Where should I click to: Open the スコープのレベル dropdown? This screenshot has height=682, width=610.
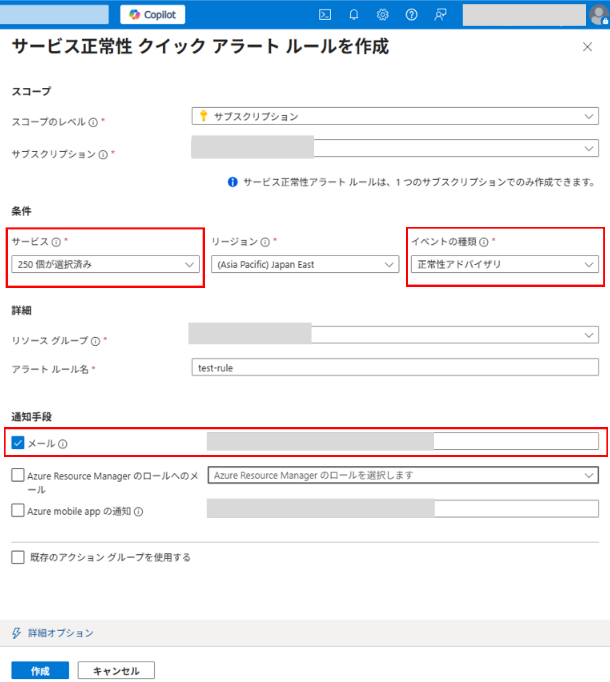[x=395, y=116]
